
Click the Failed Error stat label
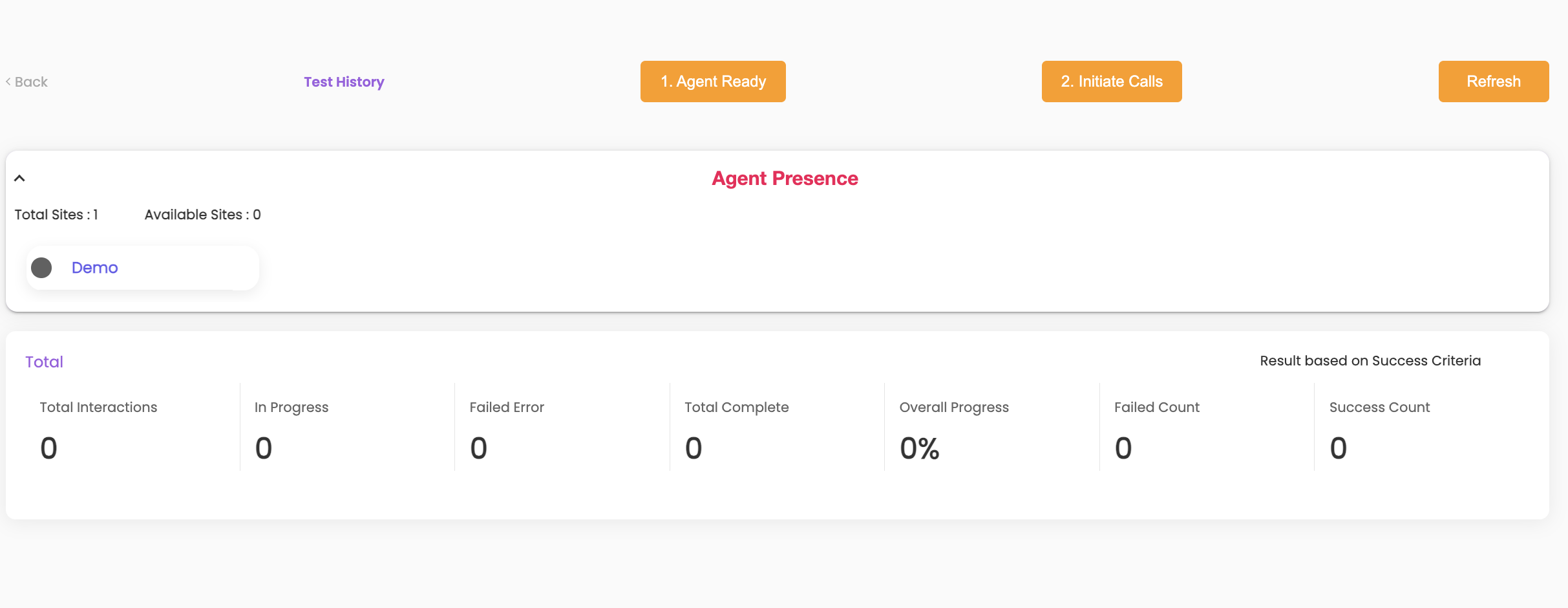[x=507, y=407]
